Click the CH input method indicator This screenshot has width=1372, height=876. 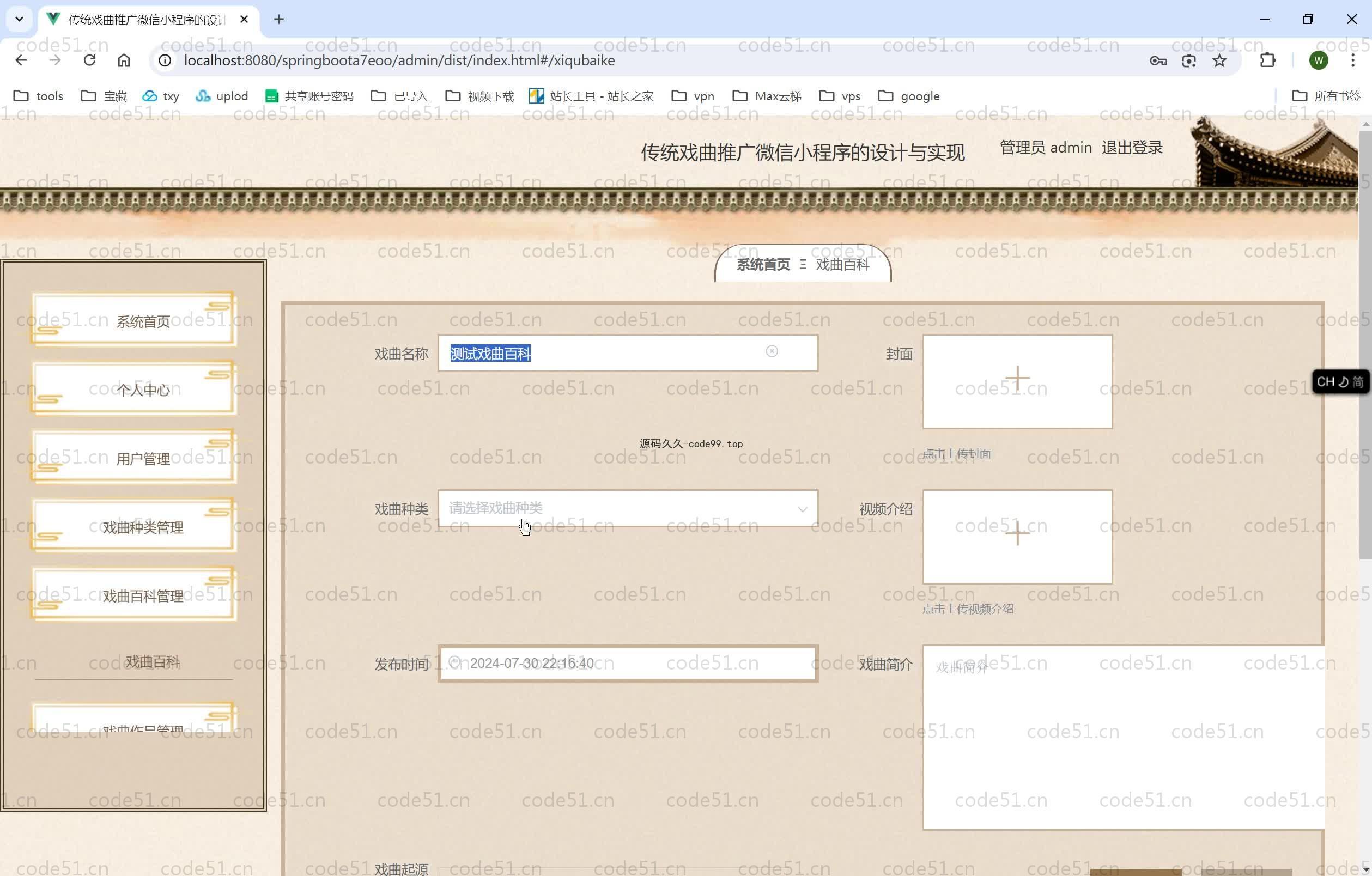[x=1340, y=381]
